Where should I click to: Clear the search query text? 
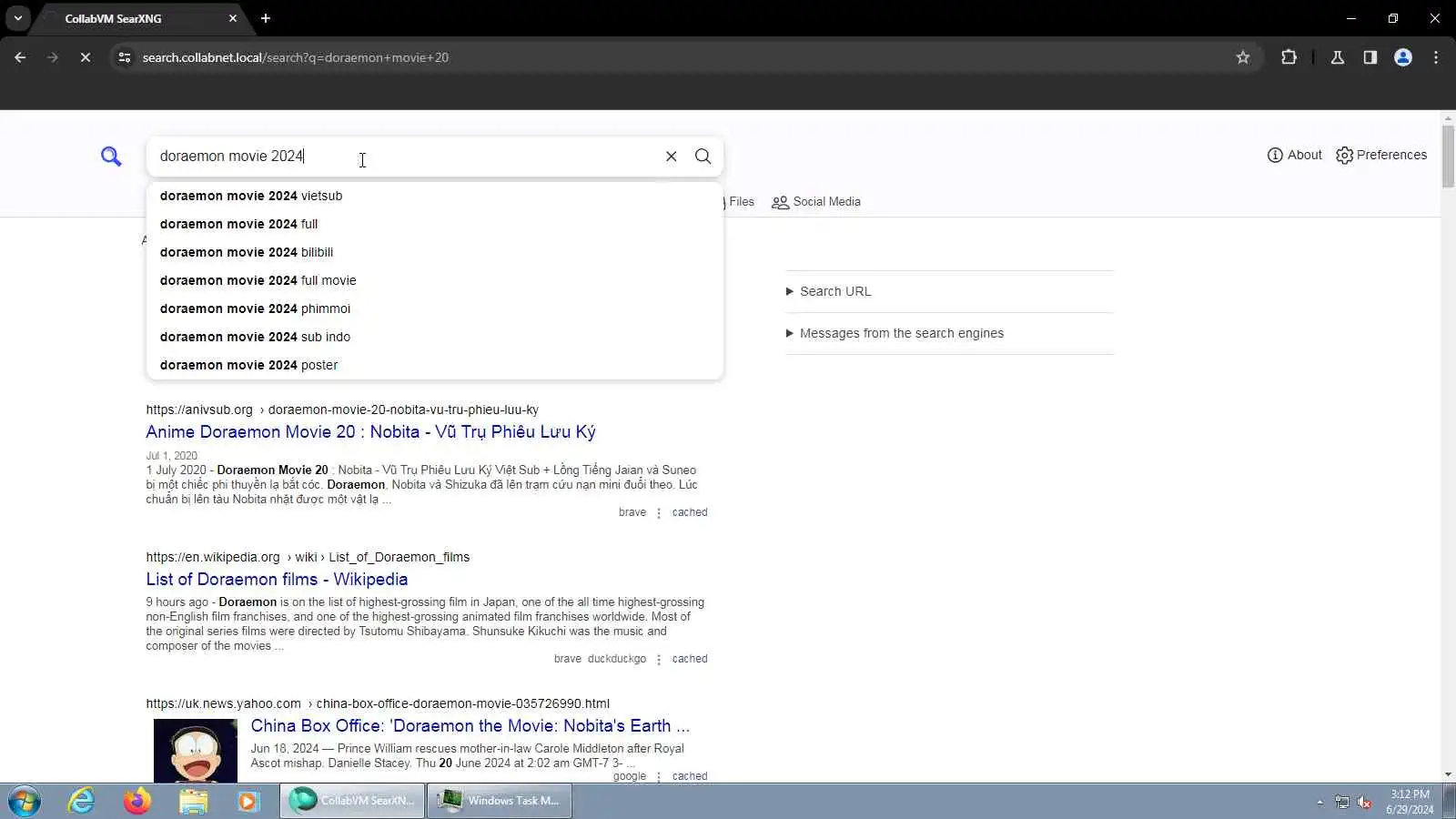coord(672,157)
